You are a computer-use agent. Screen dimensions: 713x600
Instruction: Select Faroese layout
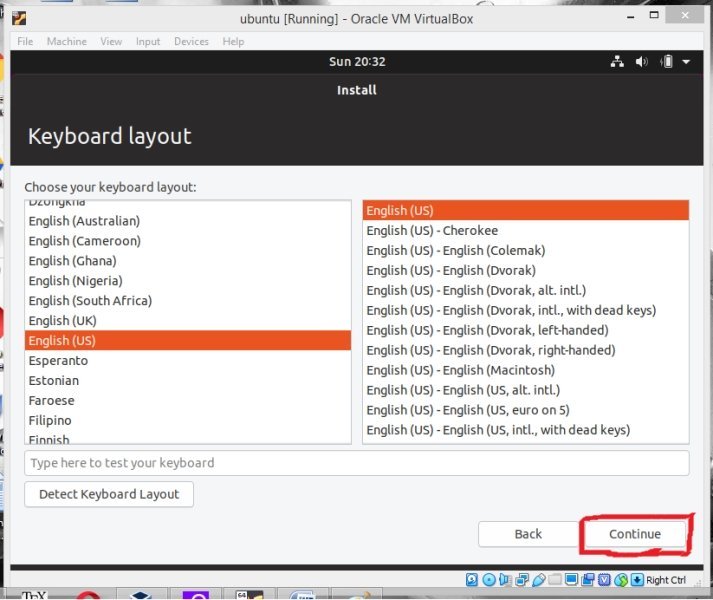point(188,401)
